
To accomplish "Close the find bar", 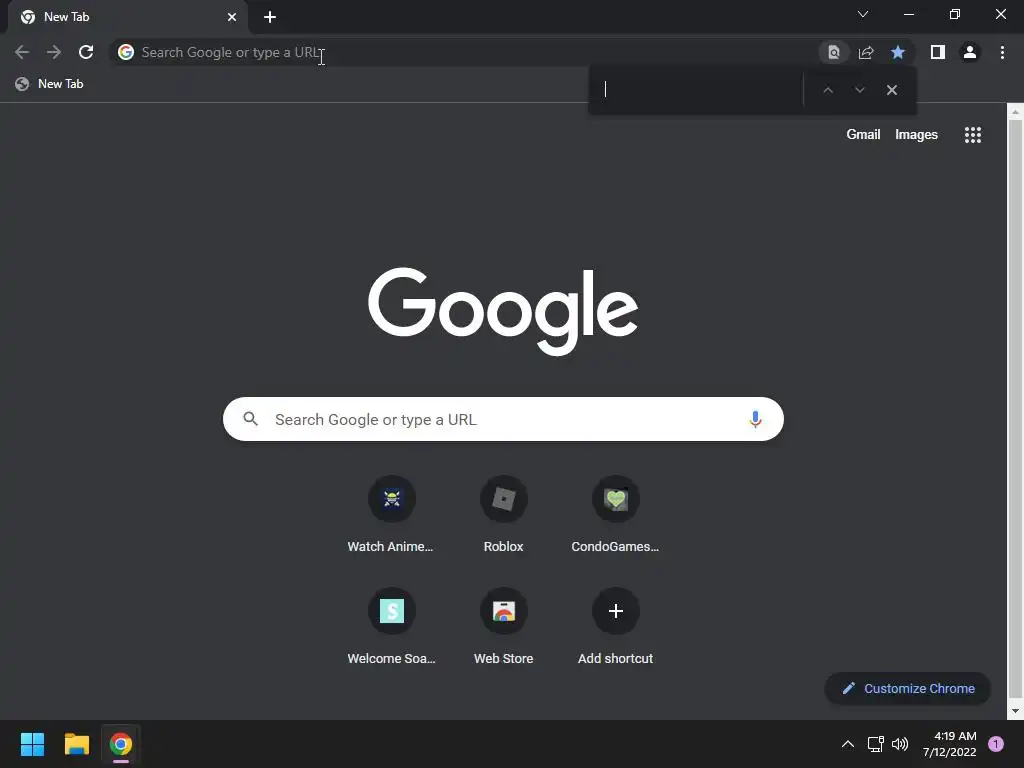I will coord(892,90).
